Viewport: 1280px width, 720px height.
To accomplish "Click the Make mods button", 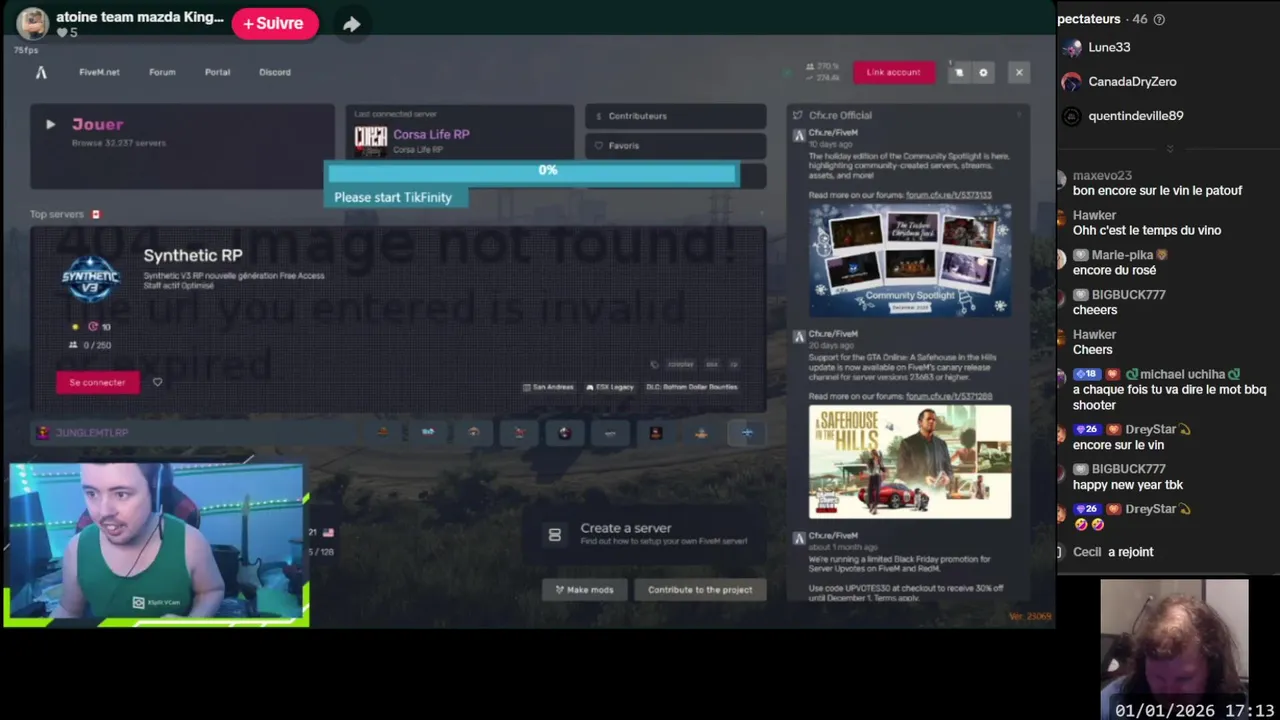I will tap(585, 589).
